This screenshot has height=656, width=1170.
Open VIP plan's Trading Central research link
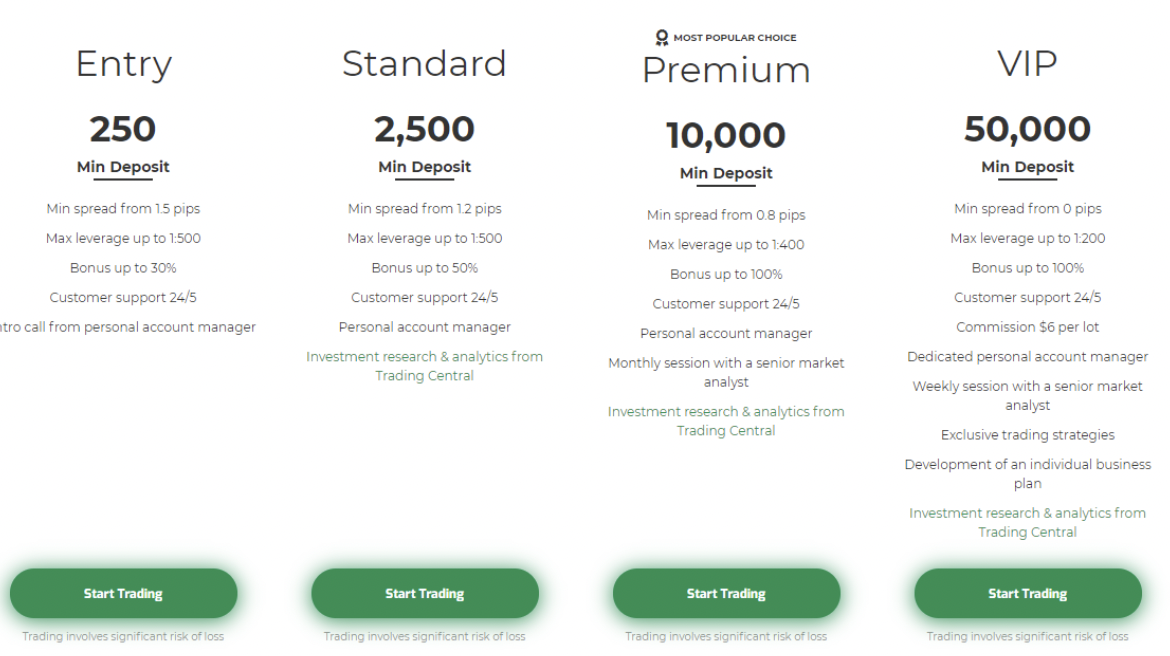(x=1027, y=522)
